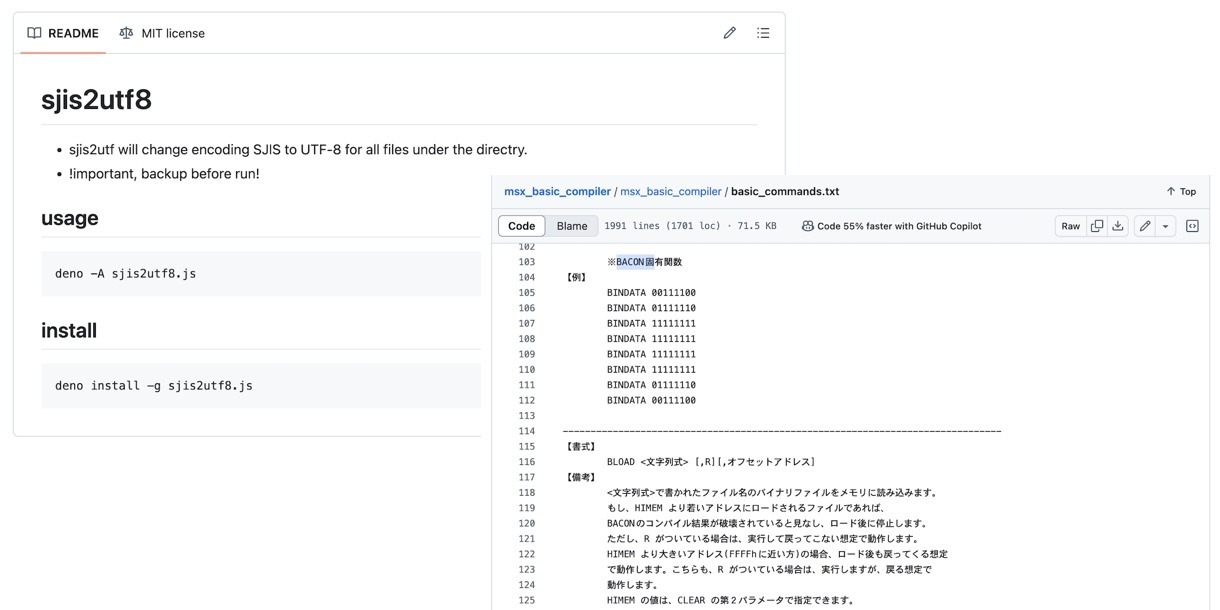Select line number 125

pyautogui.click(x=526, y=600)
